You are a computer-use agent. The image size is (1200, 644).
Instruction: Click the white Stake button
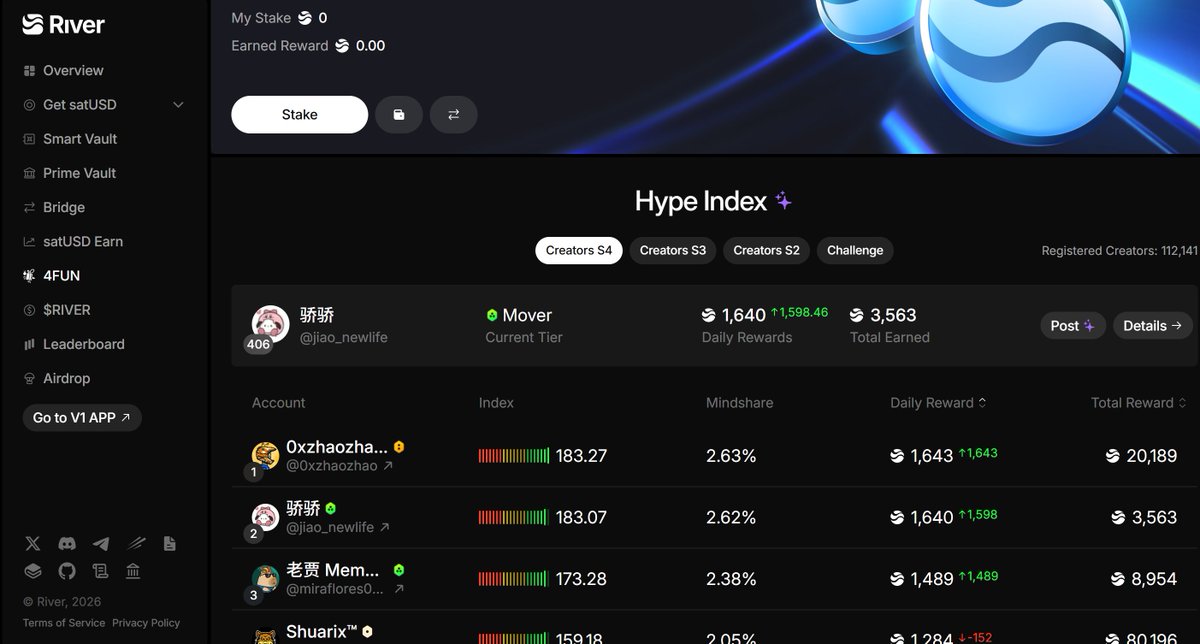pos(300,115)
